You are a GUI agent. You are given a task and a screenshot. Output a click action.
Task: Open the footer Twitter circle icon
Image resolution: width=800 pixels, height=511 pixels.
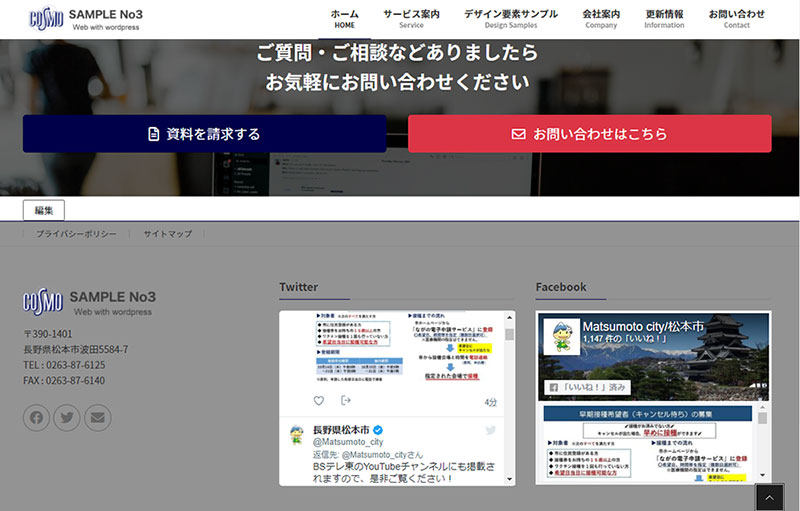click(x=67, y=417)
